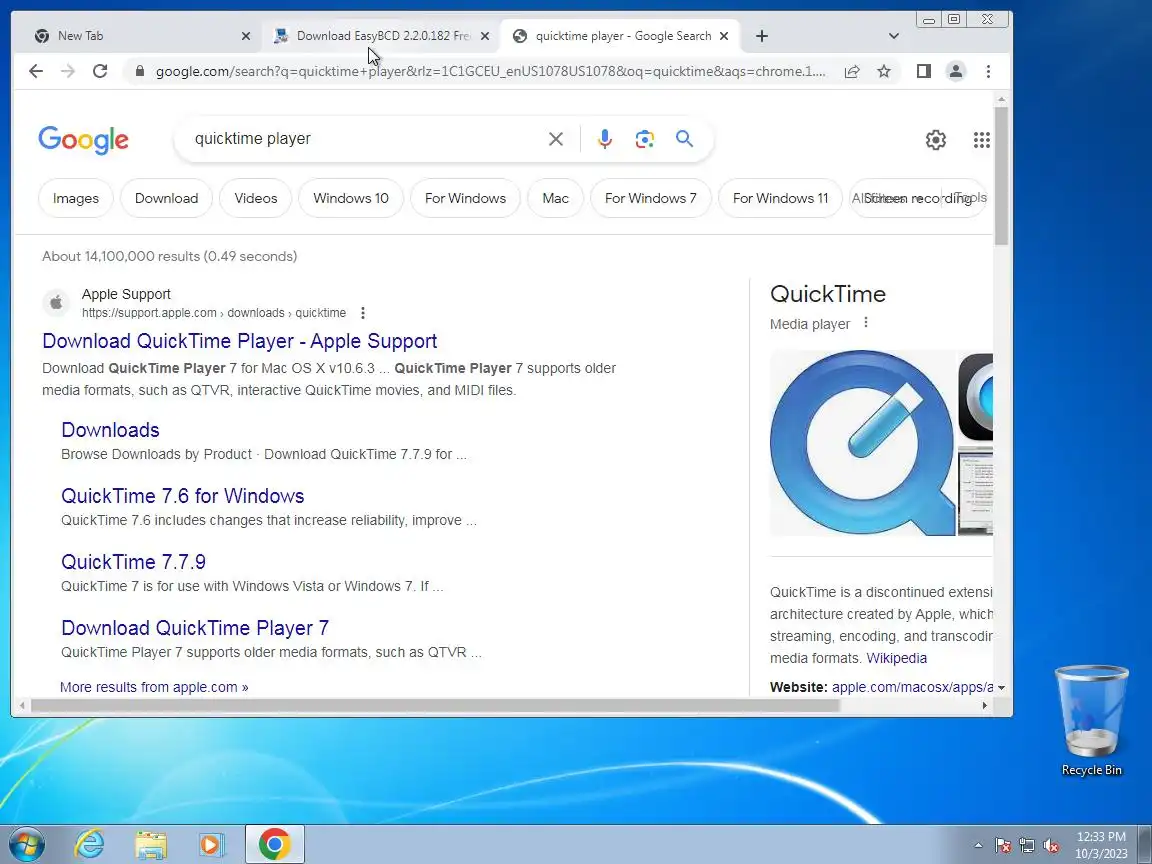Apply the Windows 10 filter chip

click(351, 198)
